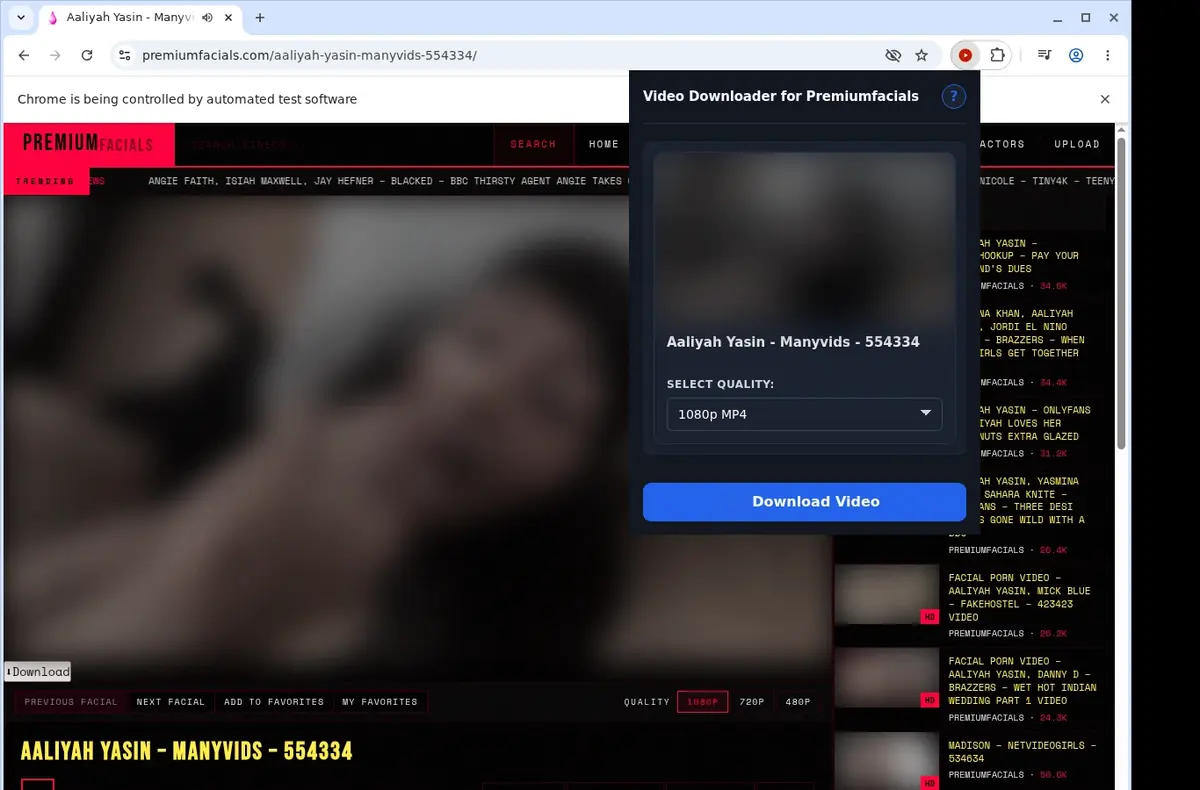The image size is (1200, 790).
Task: Open ACTORS in the site navigation
Action: click(1002, 144)
